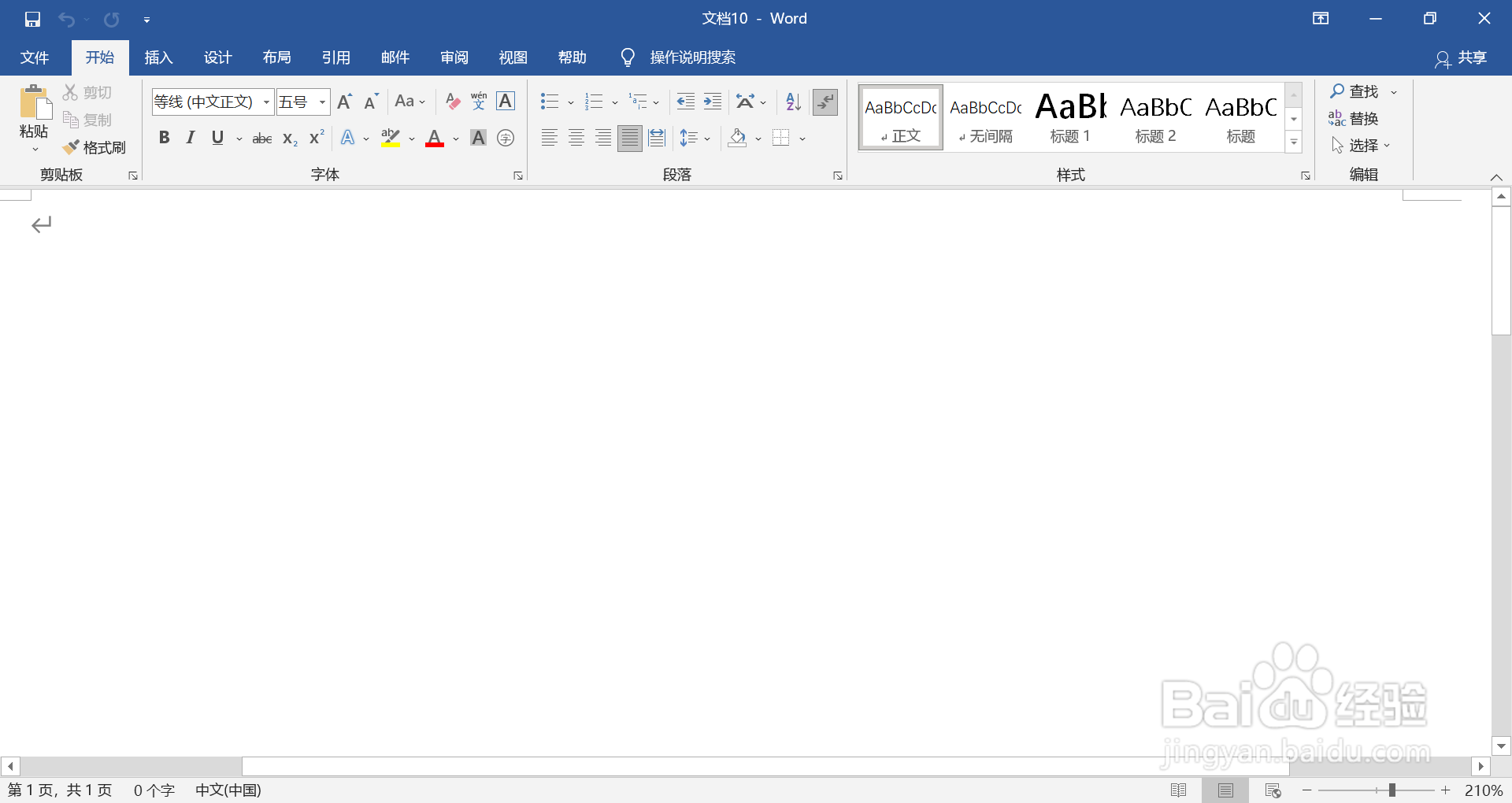The height and width of the screenshot is (803, 1512).
Task: Open the Select (选择) dropdown
Action: pos(1361,146)
